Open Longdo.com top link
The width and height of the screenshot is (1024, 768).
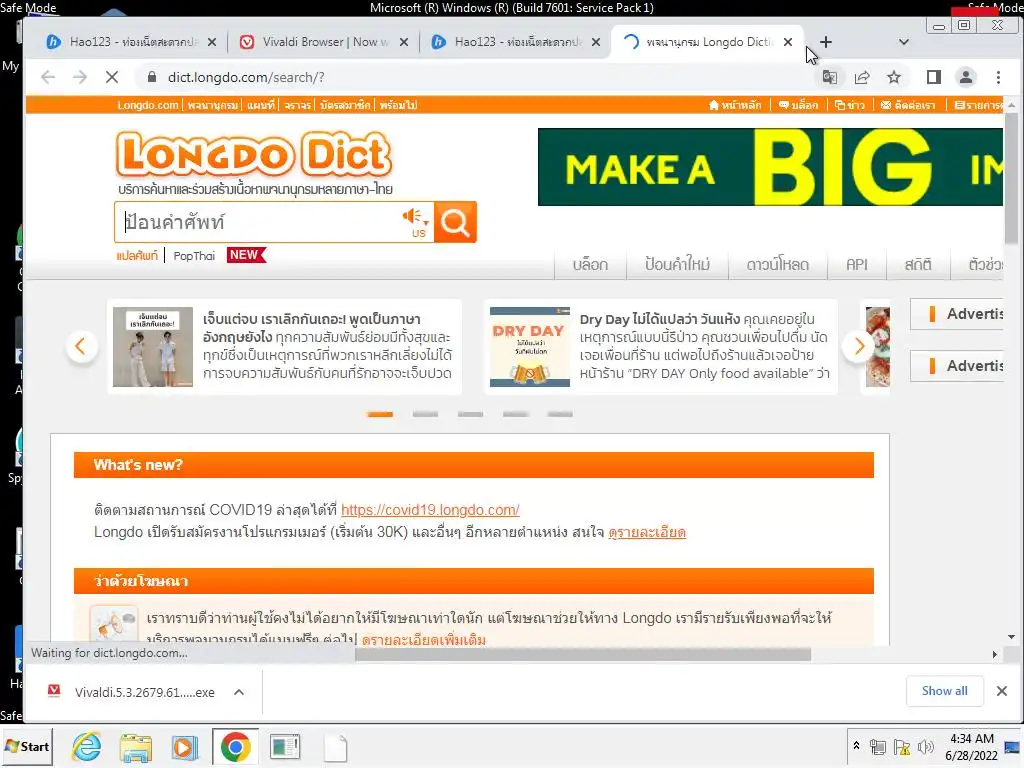point(148,105)
